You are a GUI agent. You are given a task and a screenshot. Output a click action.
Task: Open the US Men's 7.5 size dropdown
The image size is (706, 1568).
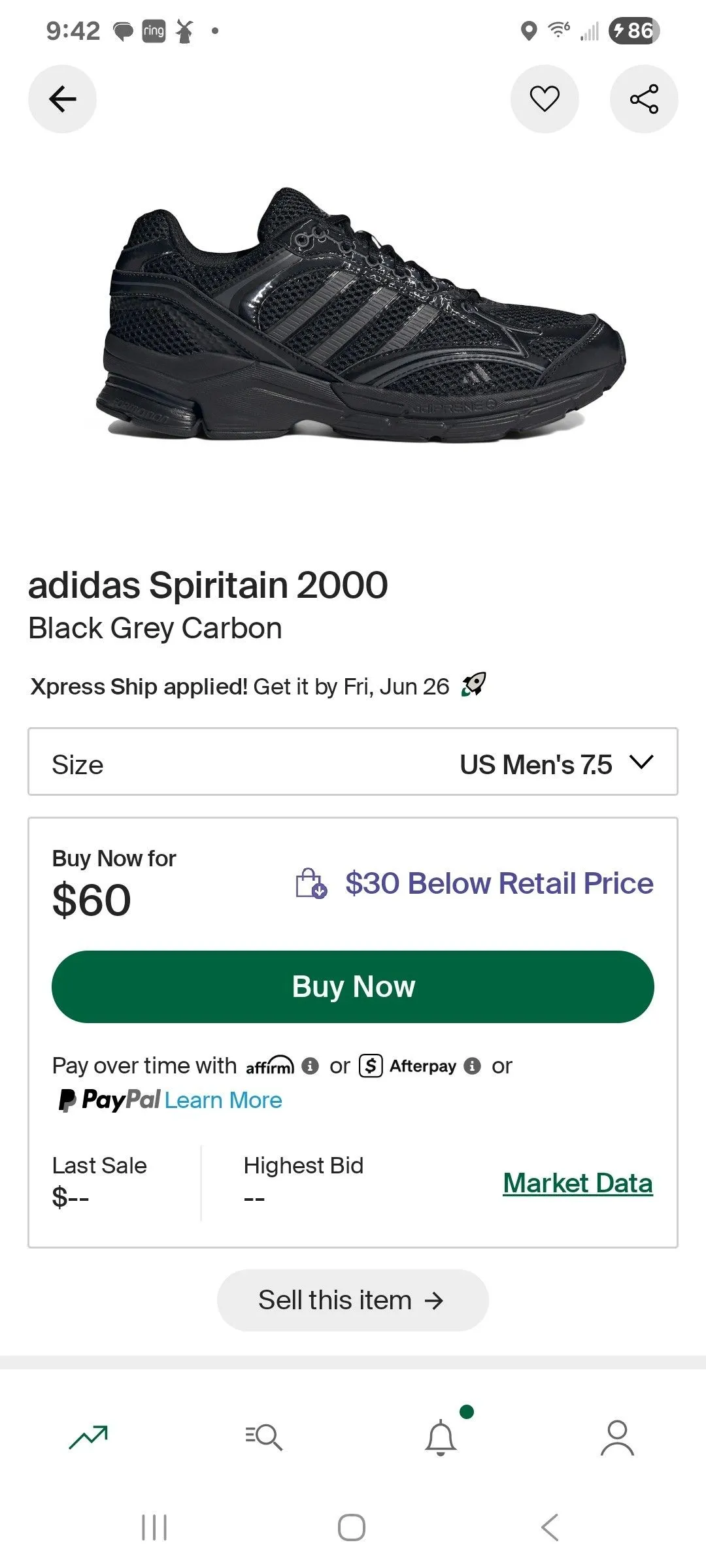click(x=353, y=762)
